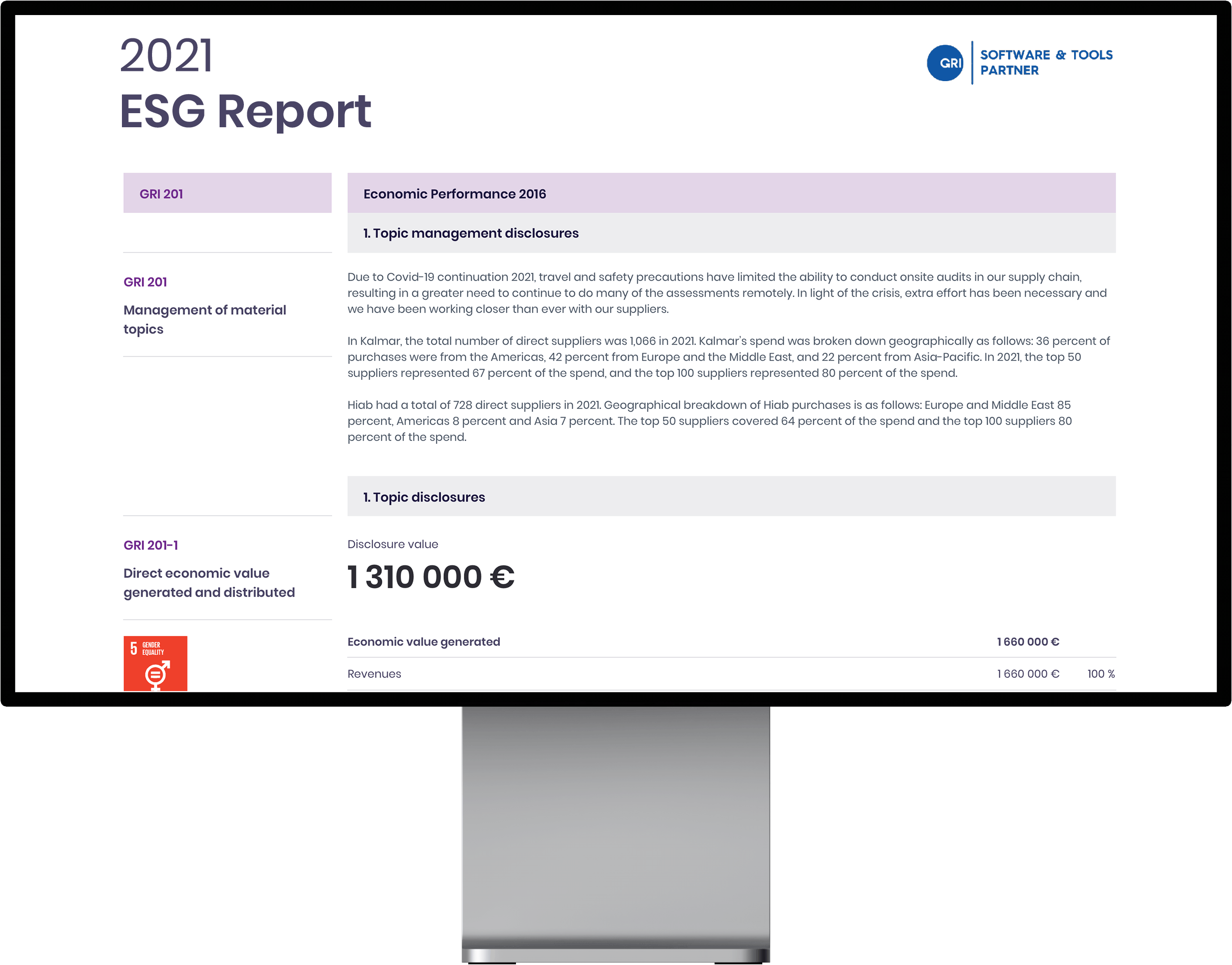The width and height of the screenshot is (1232, 965).
Task: Click Direct economic value generated and distributed
Action: click(x=209, y=583)
